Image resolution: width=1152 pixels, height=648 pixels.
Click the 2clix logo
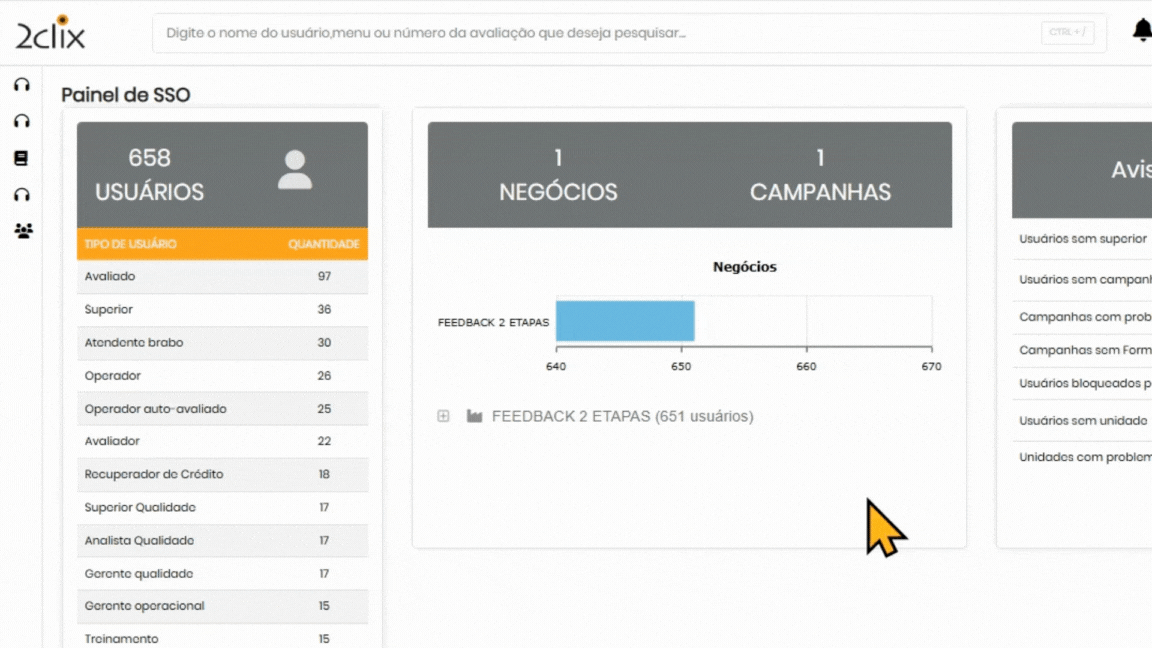50,33
